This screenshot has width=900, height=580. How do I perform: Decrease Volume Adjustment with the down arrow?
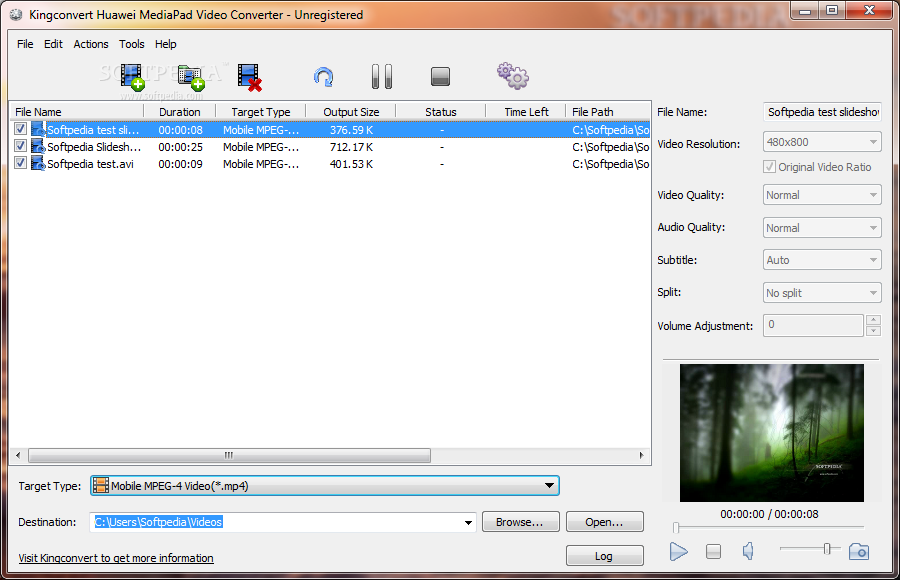(873, 331)
